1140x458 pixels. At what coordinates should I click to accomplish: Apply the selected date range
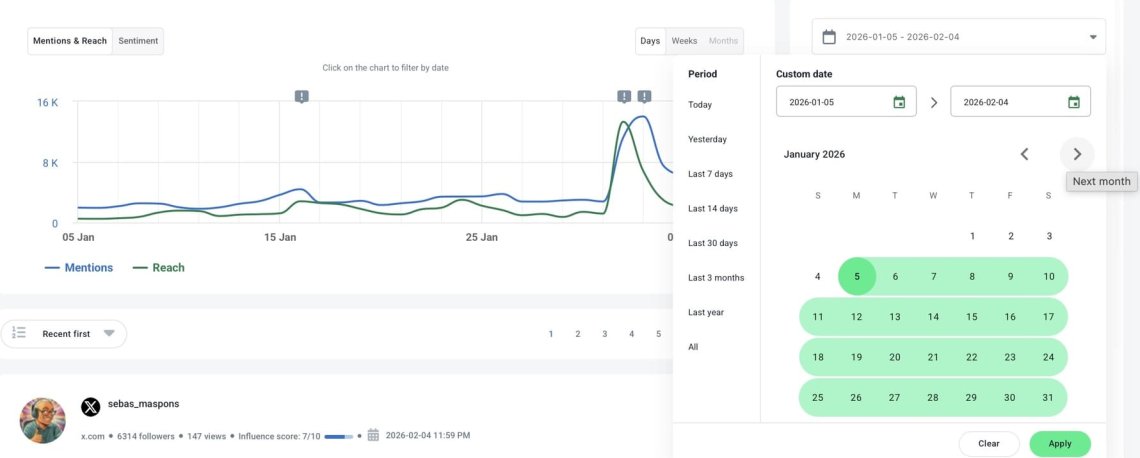[x=1059, y=443]
